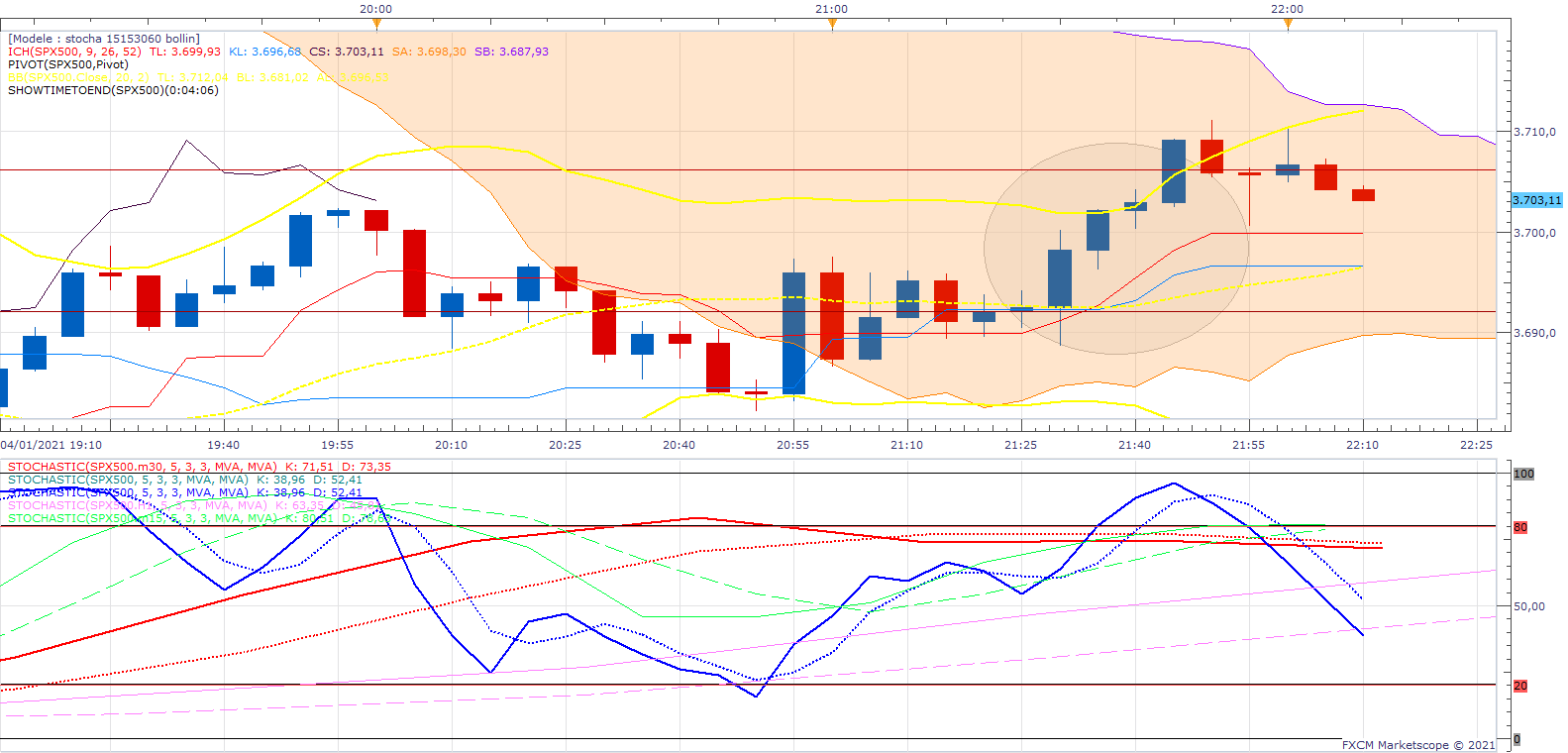The height and width of the screenshot is (753, 1568).
Task: Select the template label 'Modele : stocha 15153060 bollin'
Action: [x=104, y=39]
